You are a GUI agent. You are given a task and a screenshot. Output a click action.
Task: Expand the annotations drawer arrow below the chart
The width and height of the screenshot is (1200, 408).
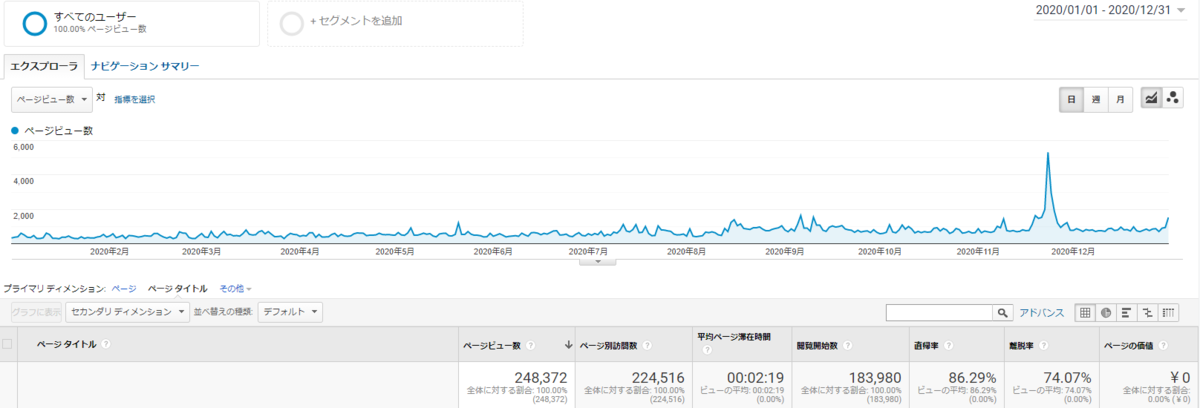(598, 262)
